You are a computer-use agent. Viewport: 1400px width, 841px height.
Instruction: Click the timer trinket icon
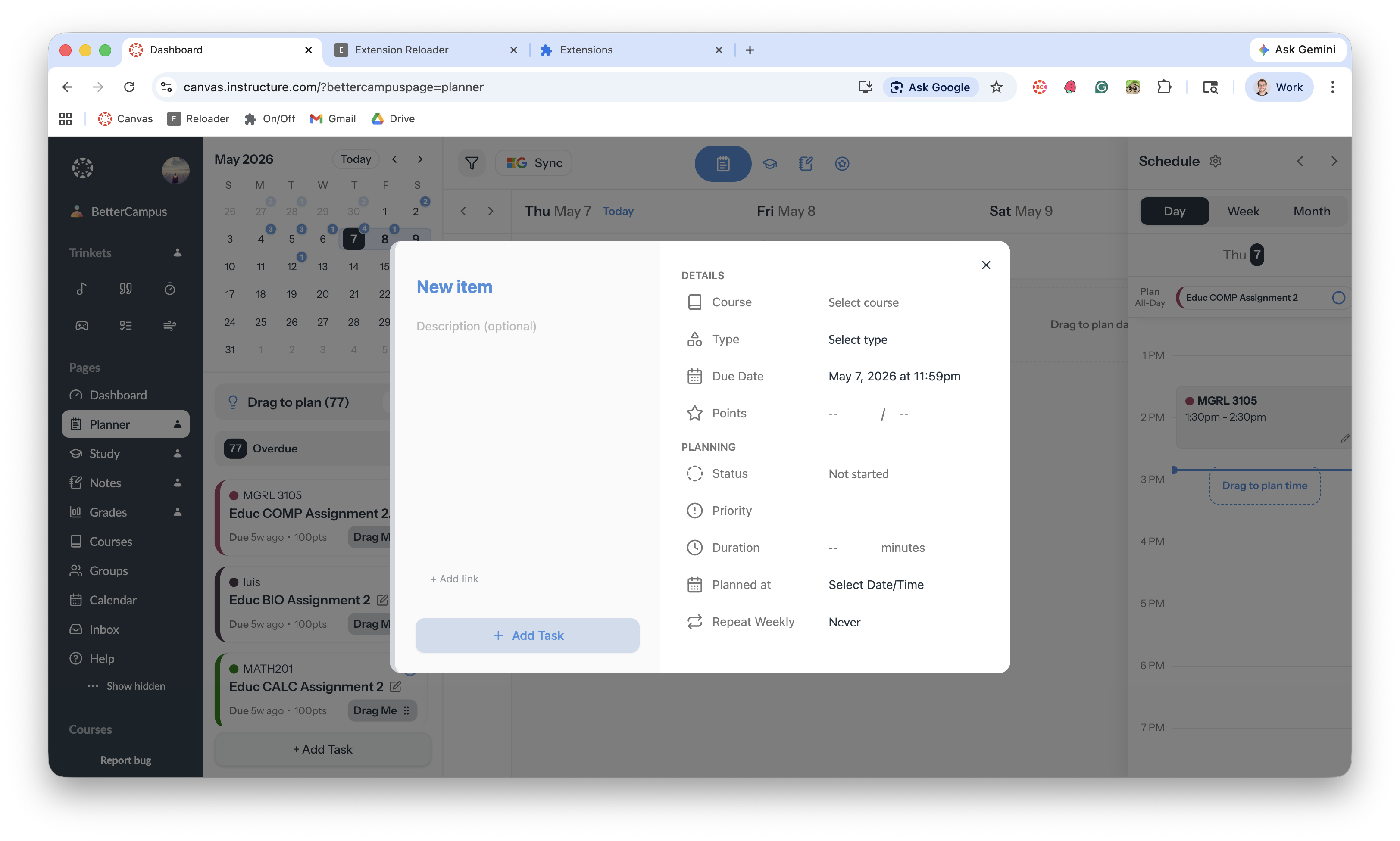(x=169, y=289)
